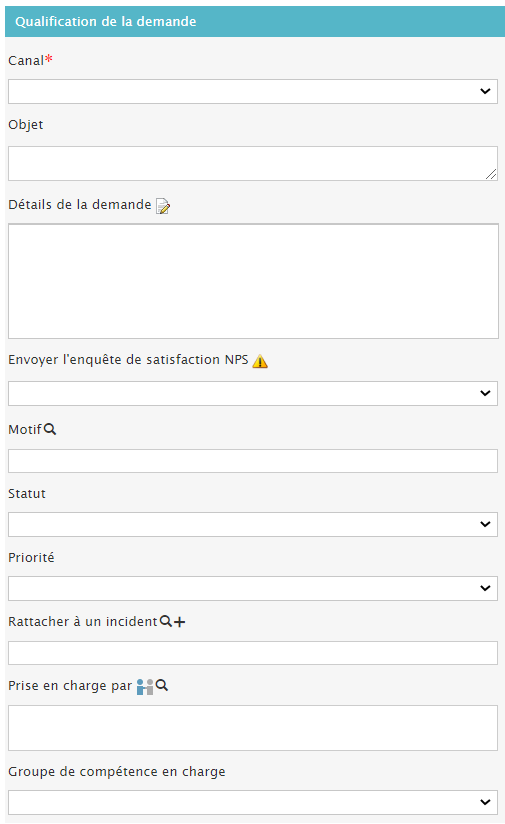This screenshot has height=824, width=505.
Task: Open the Canal dropdown
Action: pyautogui.click(x=253, y=91)
